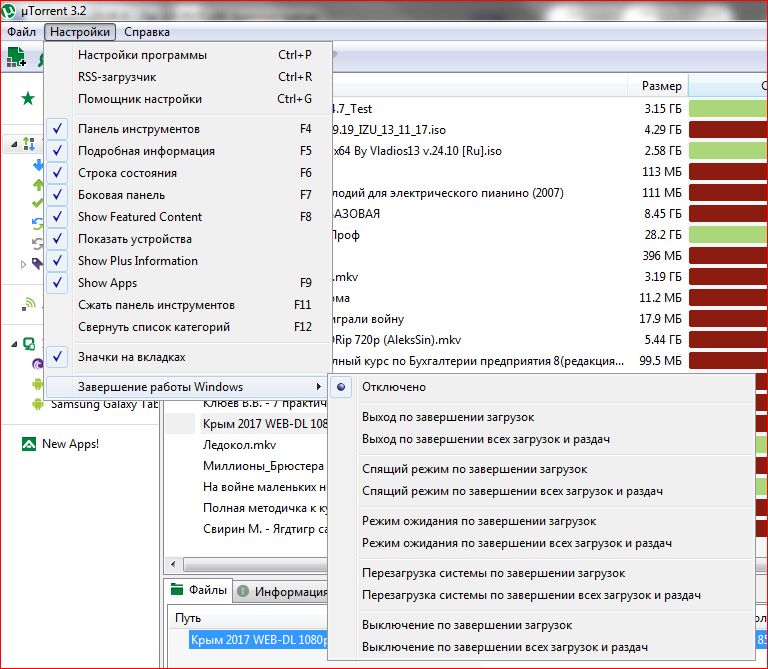Select Выключение по завершении всех загрузок и раздач
This screenshot has height=669, width=768.
point(541,647)
